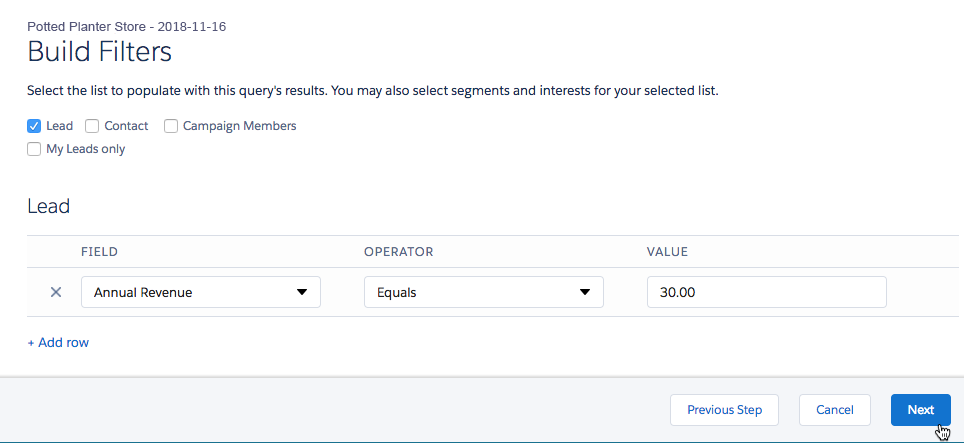Expand the Equals operator dropdown
This screenshot has height=443, width=964.
[483, 292]
